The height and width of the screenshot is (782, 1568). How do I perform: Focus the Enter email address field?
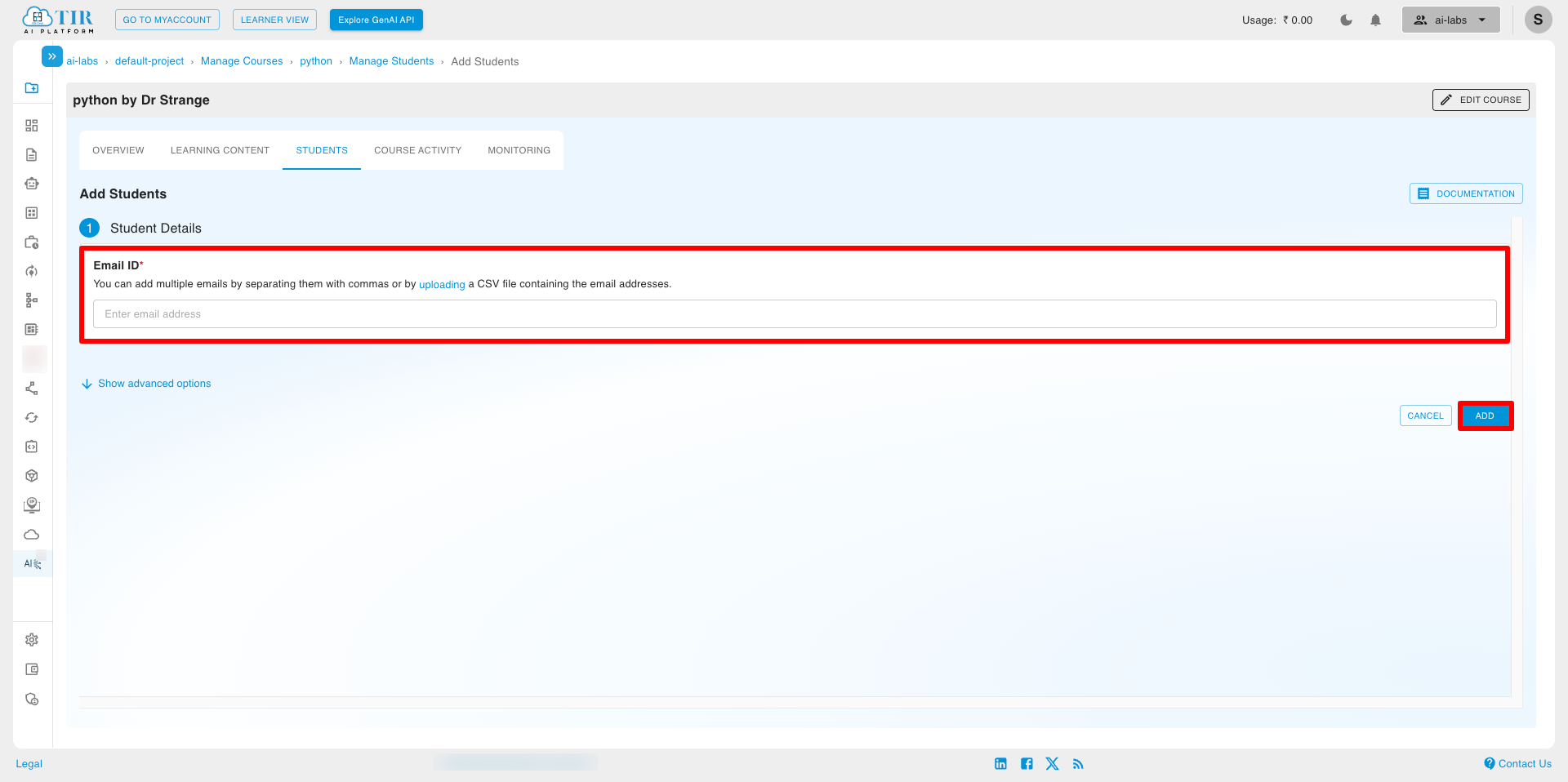pos(795,314)
